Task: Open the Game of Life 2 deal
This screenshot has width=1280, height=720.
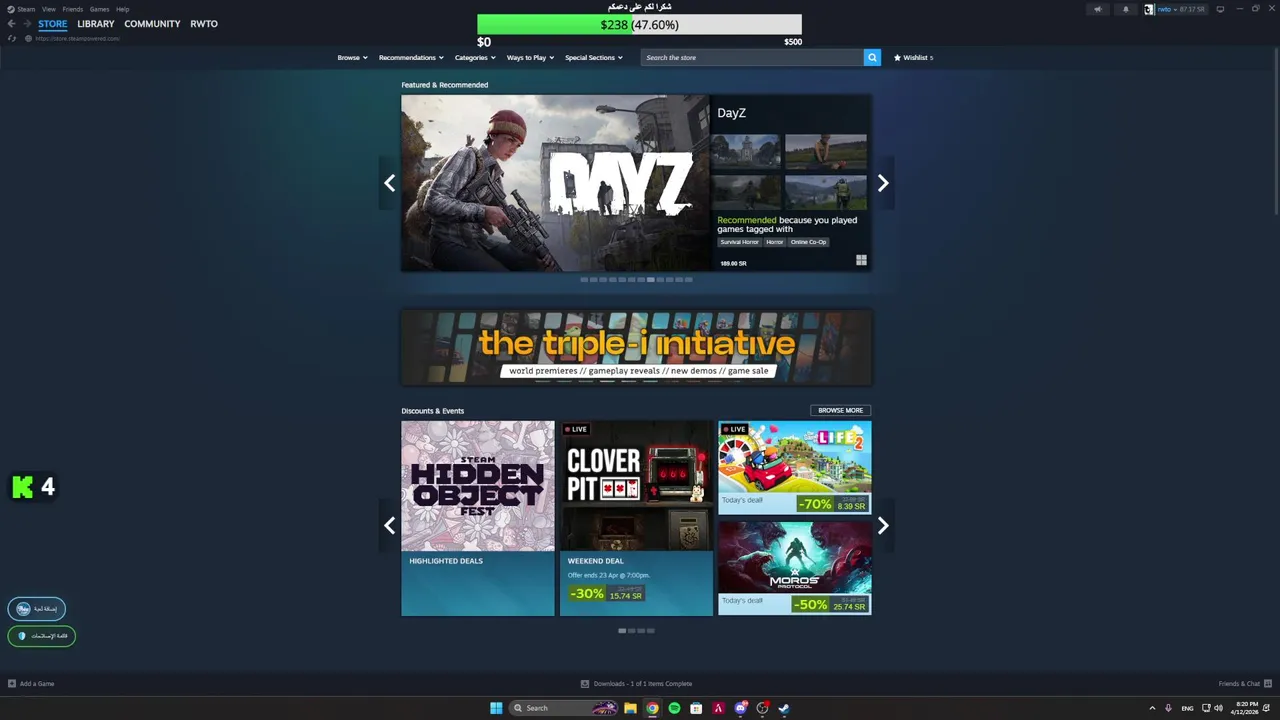Action: coord(795,467)
